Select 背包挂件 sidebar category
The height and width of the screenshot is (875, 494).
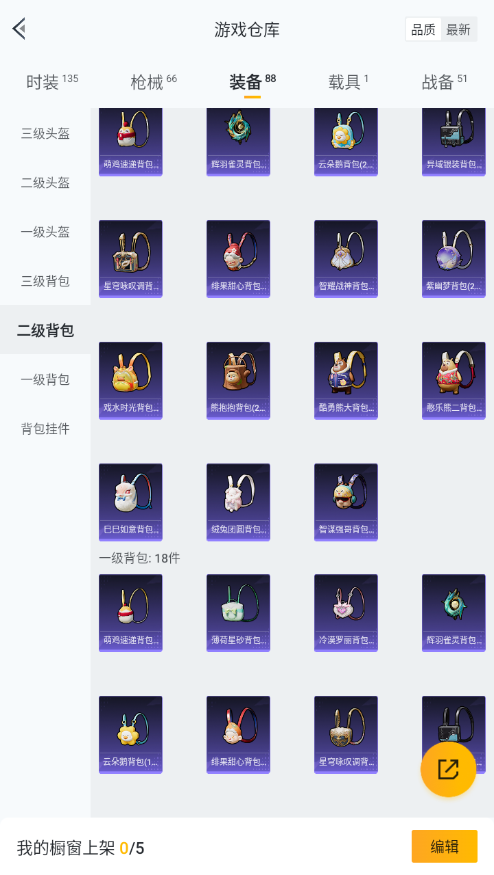pos(45,429)
